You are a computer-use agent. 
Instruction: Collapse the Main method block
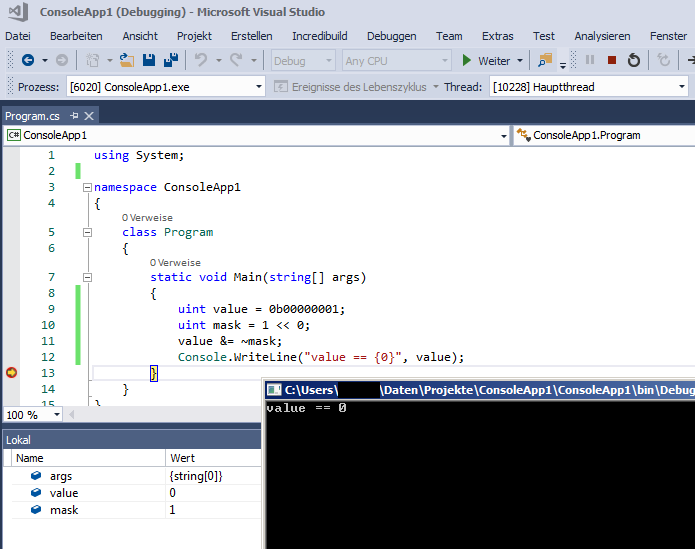[87, 277]
